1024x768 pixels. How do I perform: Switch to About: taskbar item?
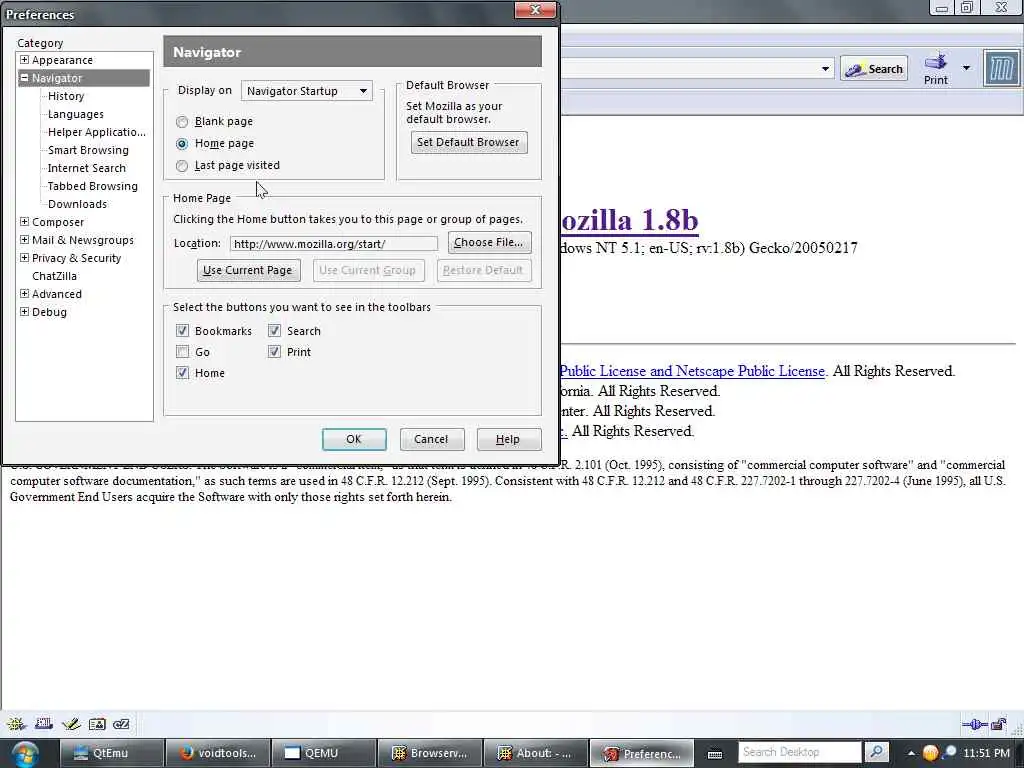535,753
